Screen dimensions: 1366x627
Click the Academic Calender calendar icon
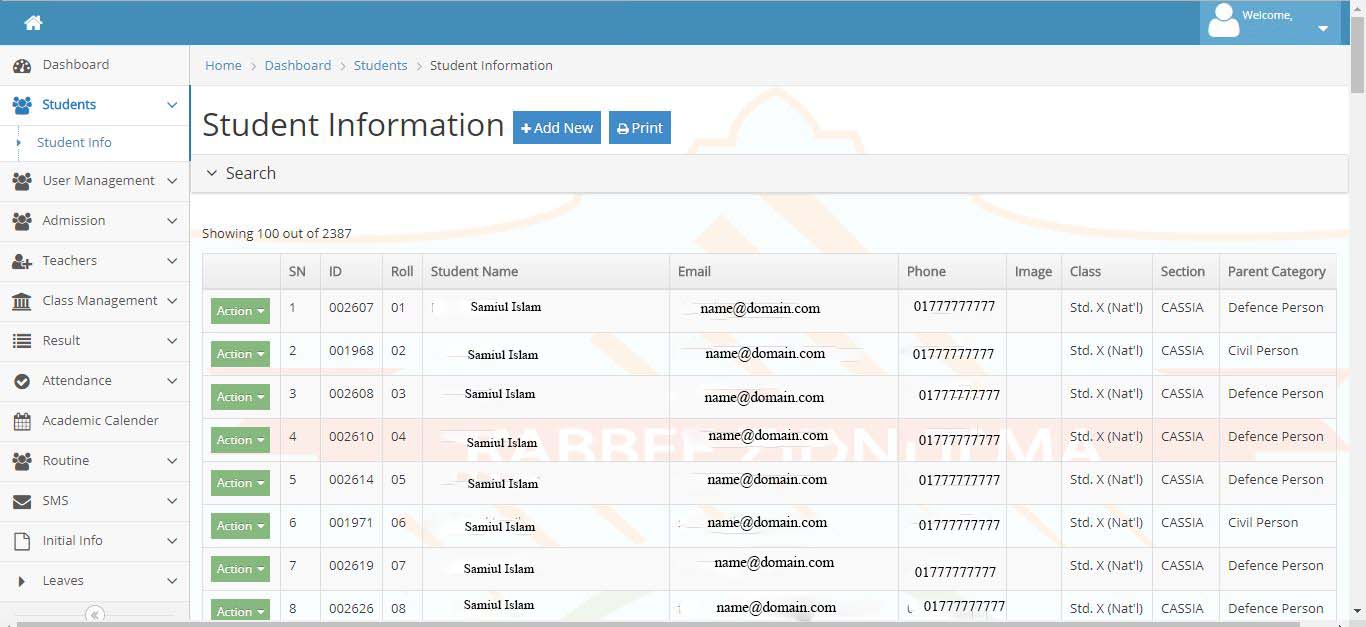(22, 421)
